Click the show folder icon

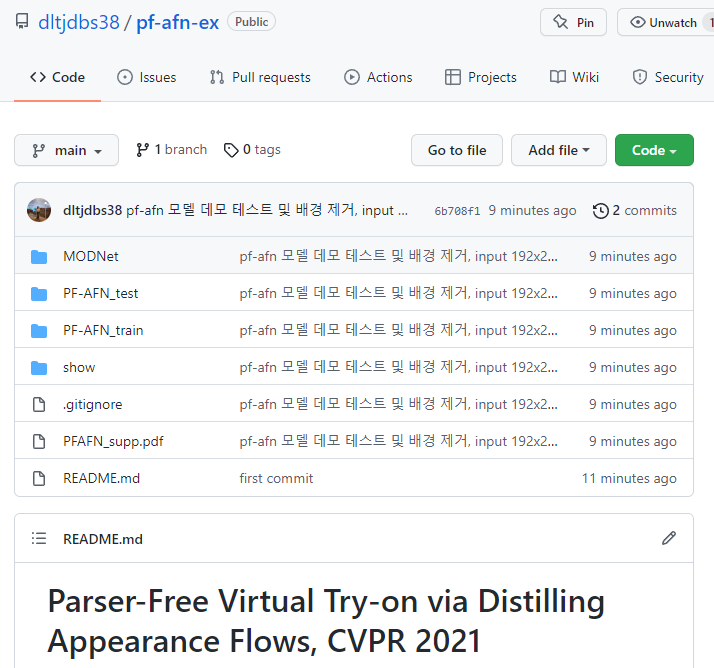(39, 367)
